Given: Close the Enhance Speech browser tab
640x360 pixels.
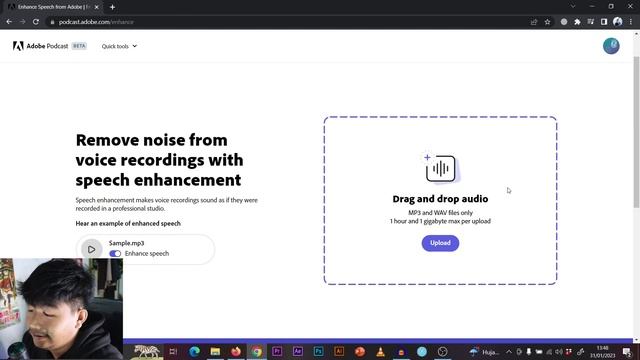Looking at the screenshot, I should click(97, 7).
